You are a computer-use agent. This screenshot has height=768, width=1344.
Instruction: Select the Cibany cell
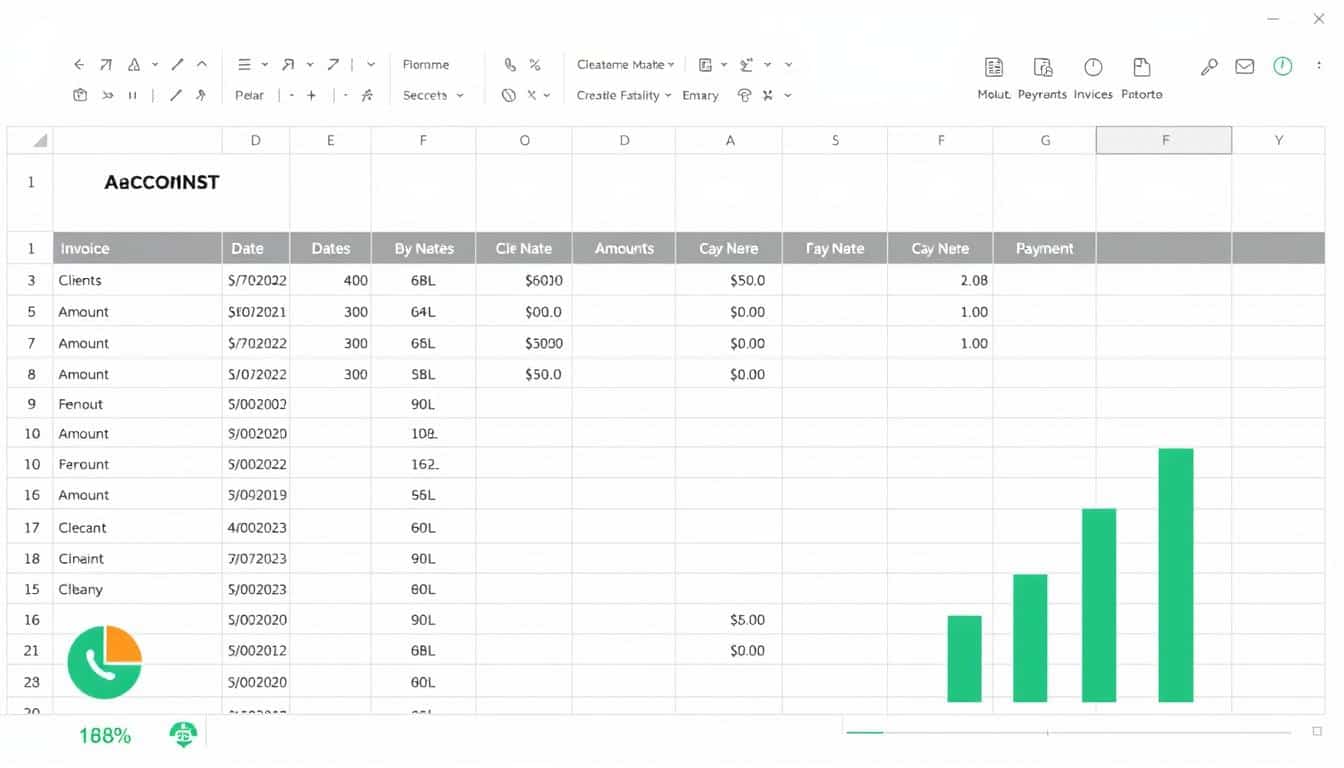[x=137, y=589]
